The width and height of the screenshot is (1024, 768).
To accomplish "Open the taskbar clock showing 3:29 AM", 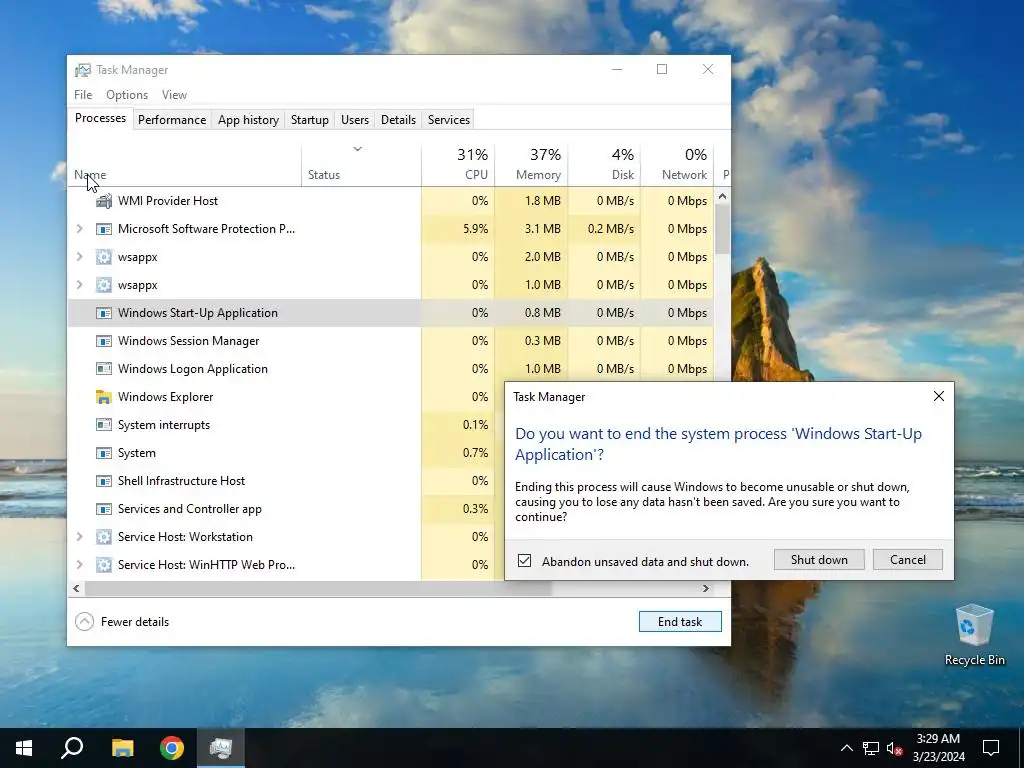I will tap(938, 748).
